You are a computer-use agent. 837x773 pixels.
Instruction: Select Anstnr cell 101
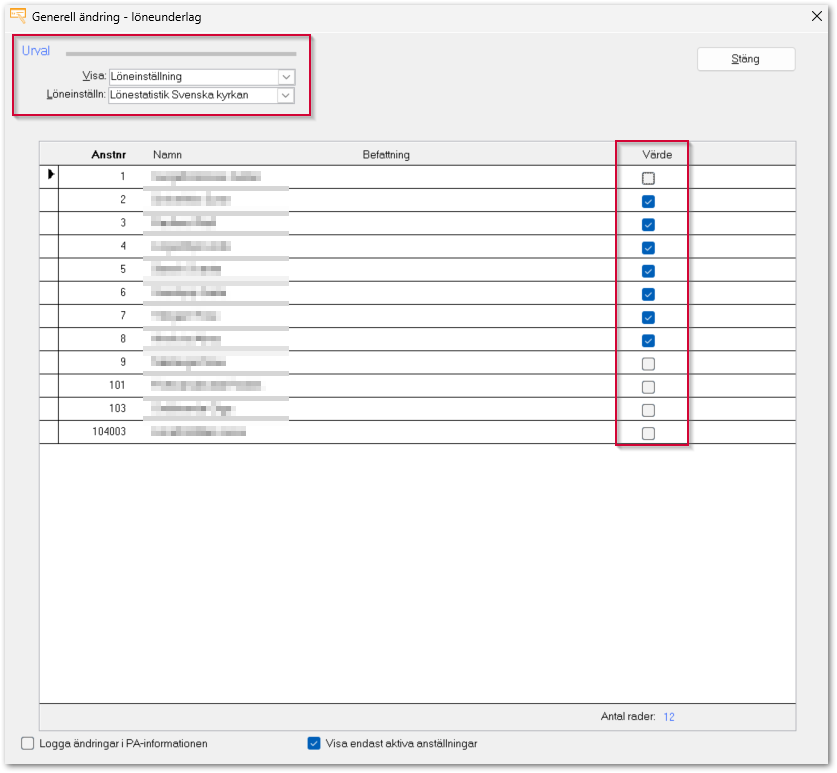pos(117,385)
